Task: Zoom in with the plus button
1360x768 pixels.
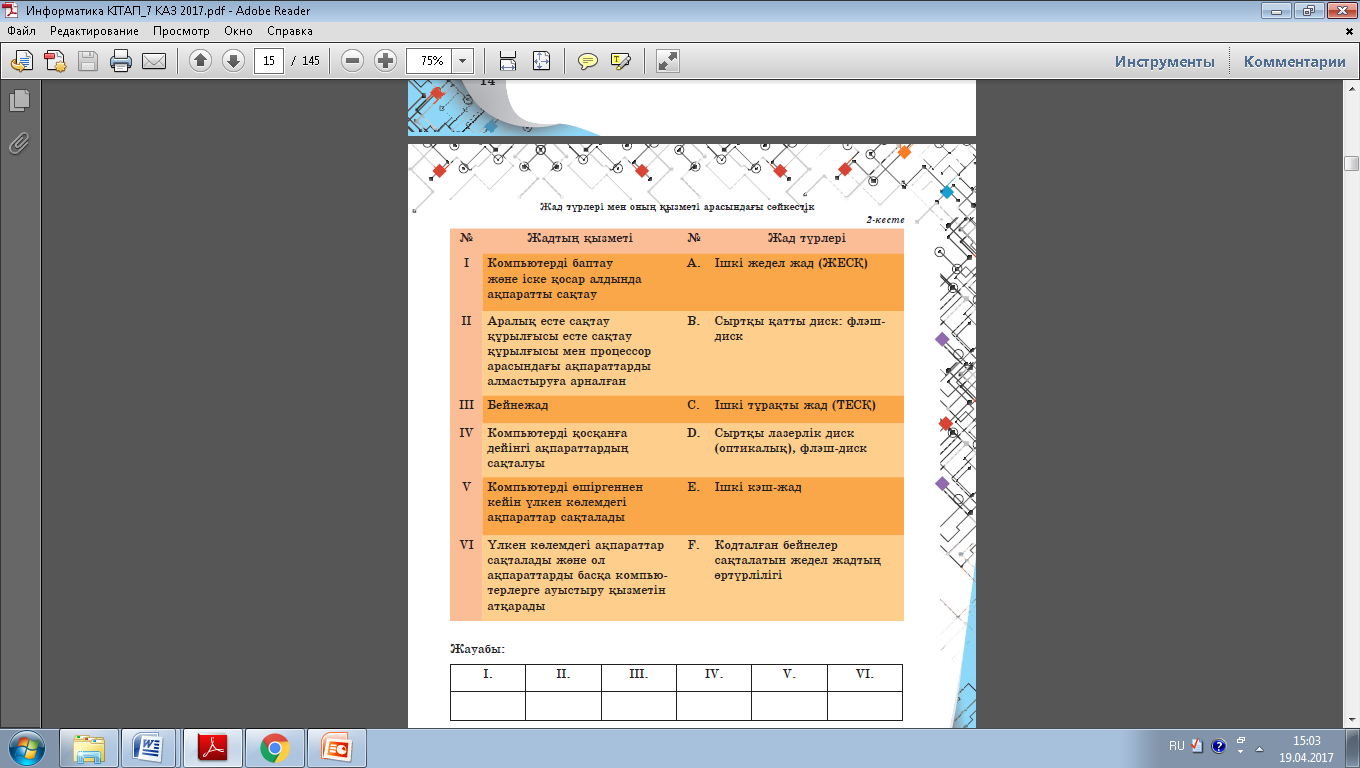Action: 385,61
